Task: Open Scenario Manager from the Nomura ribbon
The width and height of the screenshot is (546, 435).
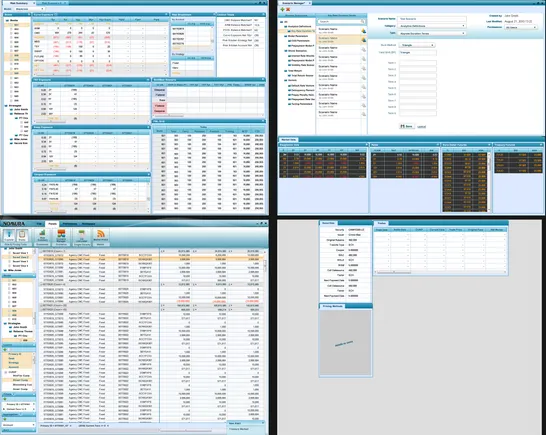Action: click(x=61, y=236)
